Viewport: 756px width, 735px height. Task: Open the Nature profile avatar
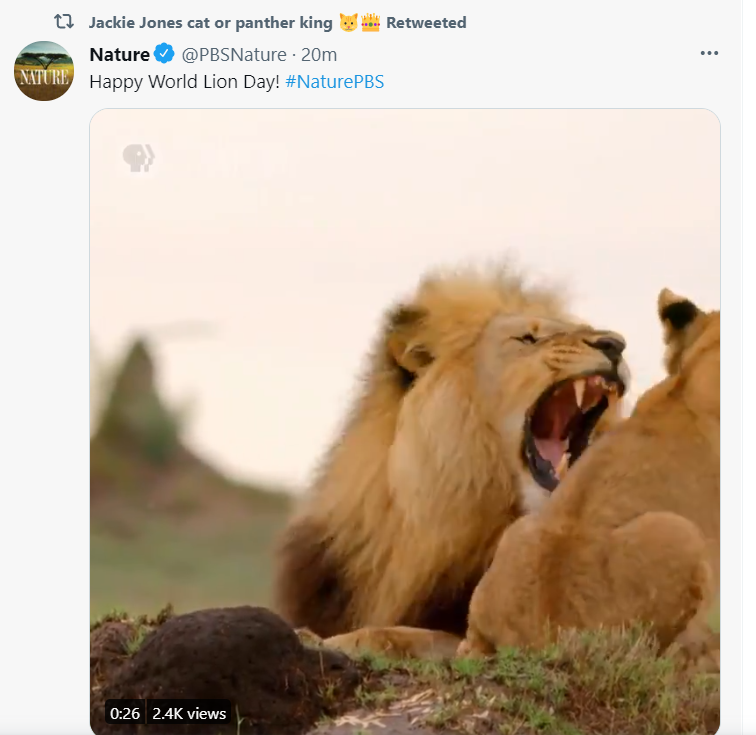pyautogui.click(x=44, y=71)
